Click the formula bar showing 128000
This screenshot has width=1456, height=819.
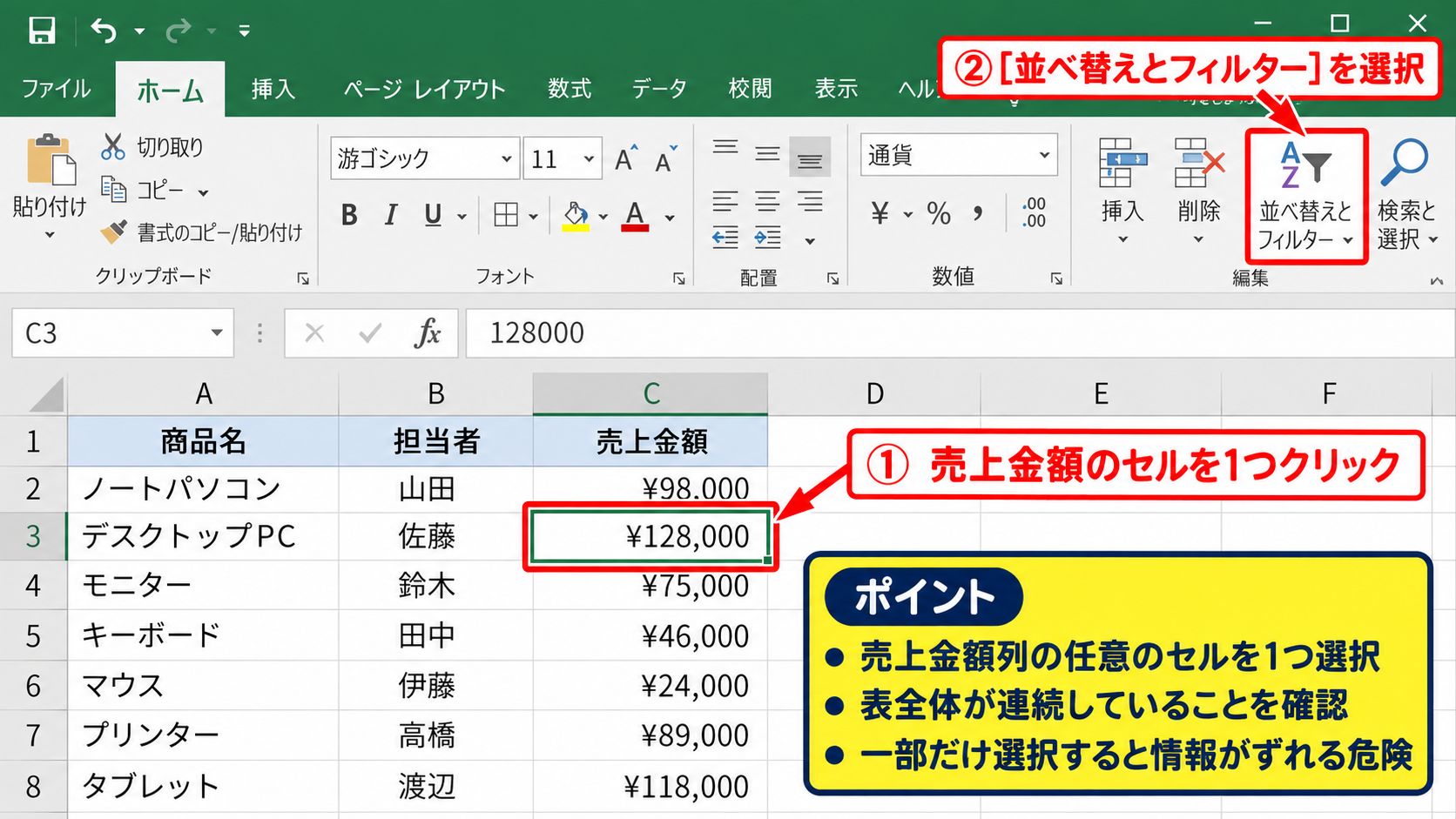(x=961, y=332)
